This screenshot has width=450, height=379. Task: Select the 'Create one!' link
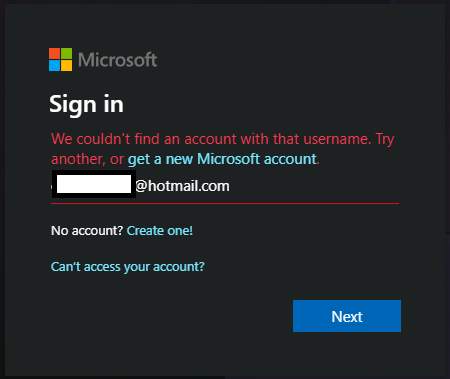point(160,231)
